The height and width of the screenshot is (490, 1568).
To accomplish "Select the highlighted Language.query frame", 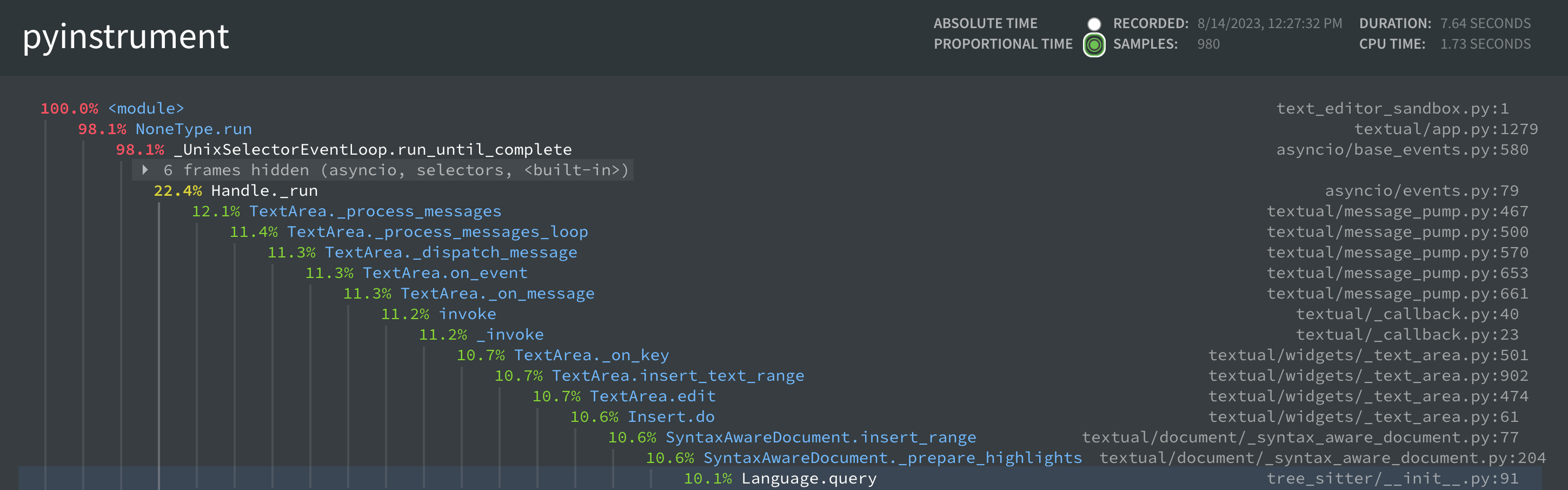I will pyautogui.click(x=809, y=479).
